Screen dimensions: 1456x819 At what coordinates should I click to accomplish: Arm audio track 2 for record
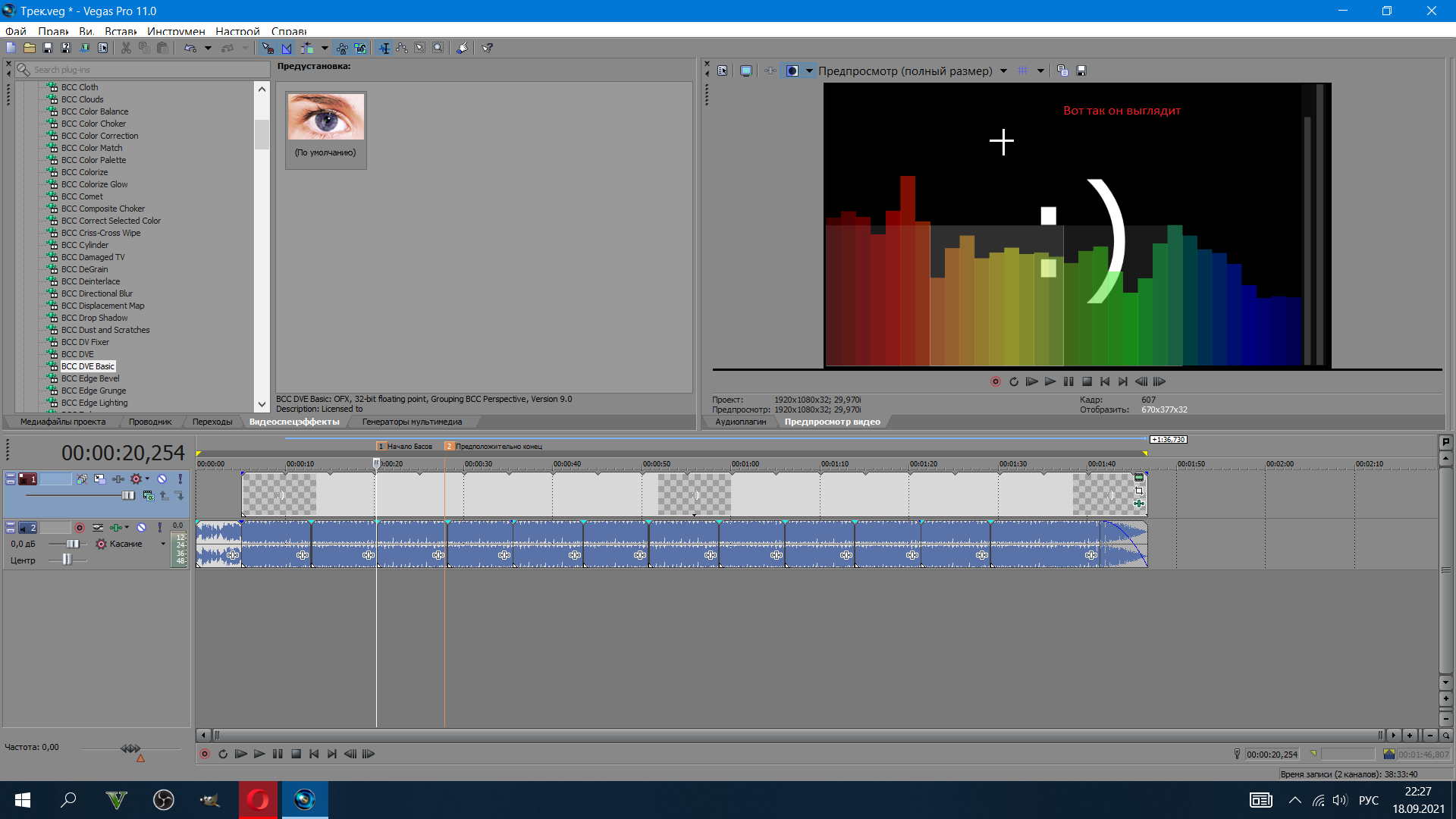(x=79, y=528)
